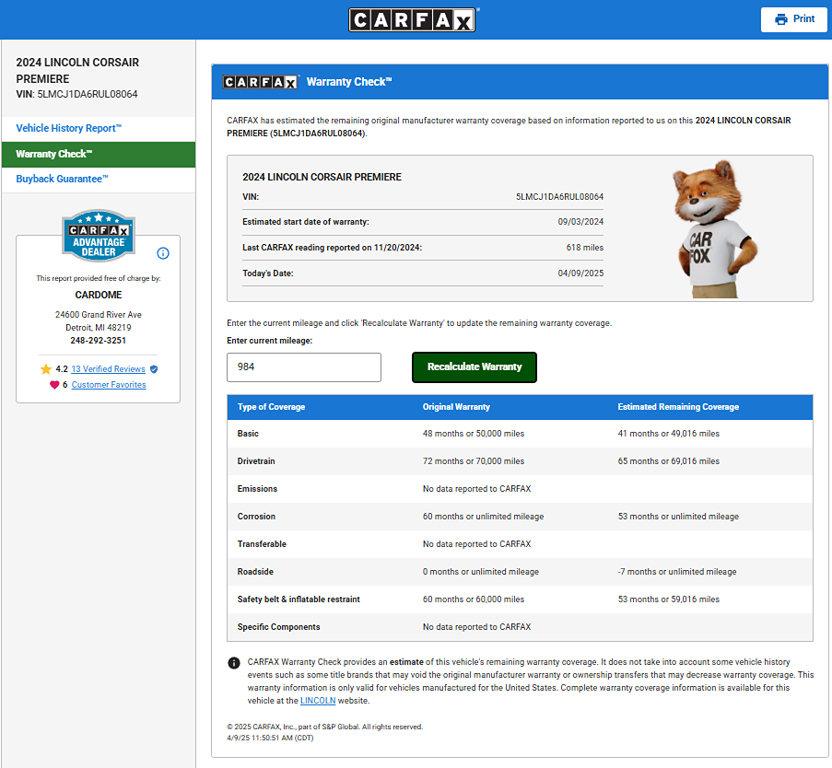The width and height of the screenshot is (832, 768).
Task: Click the CARFAX logo in top header
Action: (x=413, y=20)
